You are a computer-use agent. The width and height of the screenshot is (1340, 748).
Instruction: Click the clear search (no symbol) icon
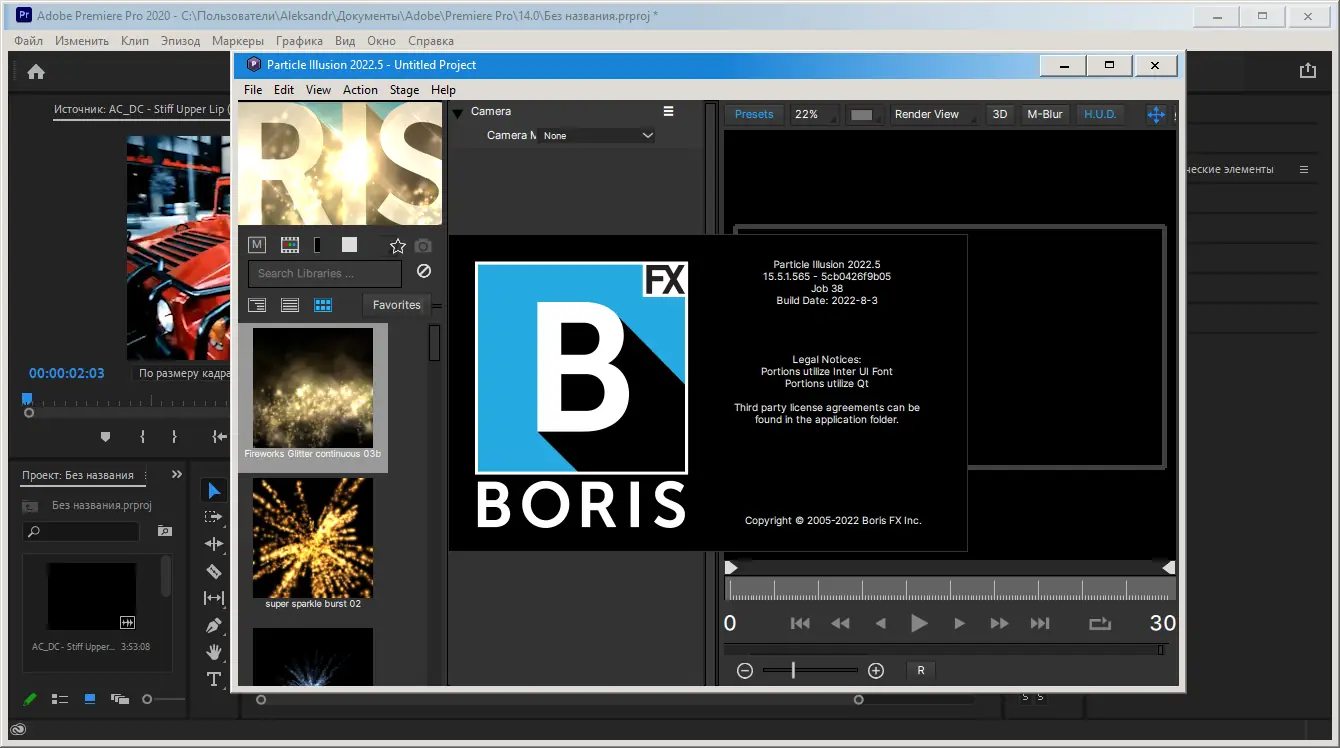pyautogui.click(x=424, y=271)
